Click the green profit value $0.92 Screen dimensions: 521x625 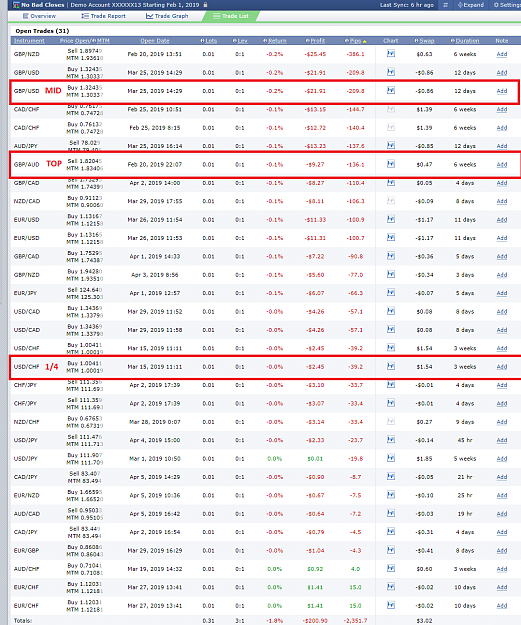point(315,569)
